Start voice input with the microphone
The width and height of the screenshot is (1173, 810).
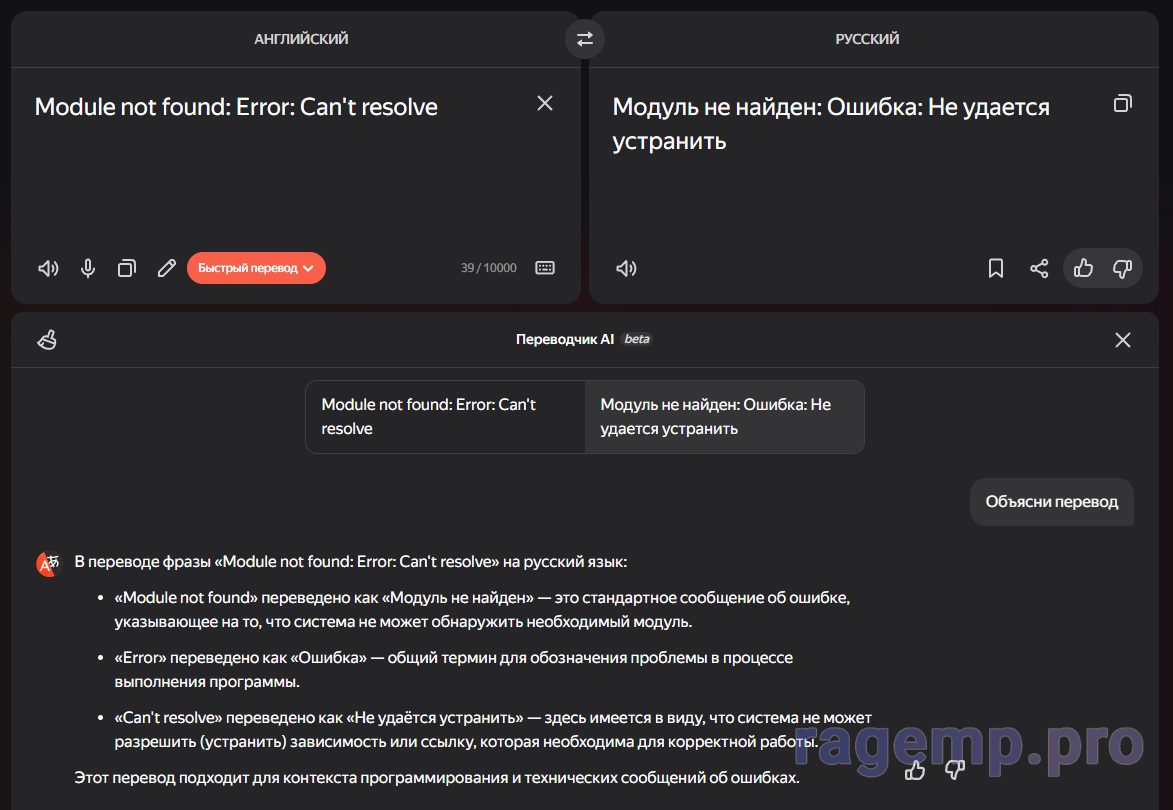(88, 268)
